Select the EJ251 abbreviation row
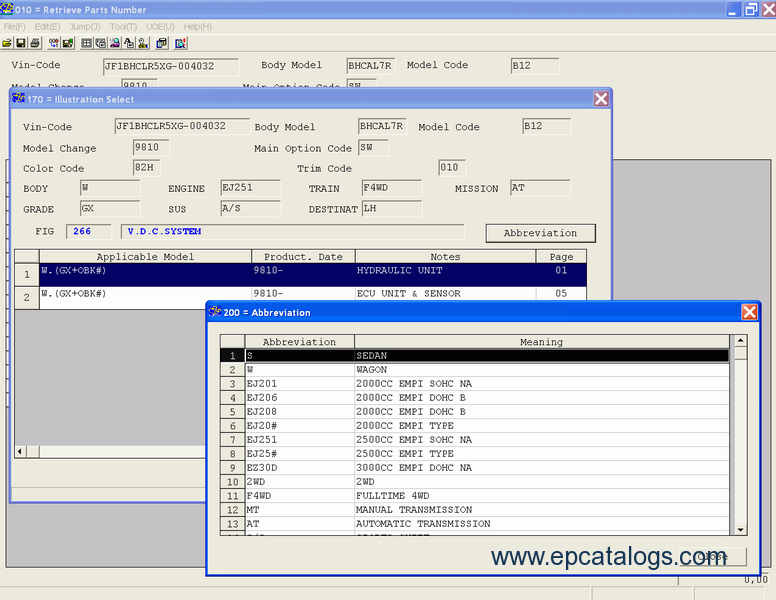 point(487,440)
